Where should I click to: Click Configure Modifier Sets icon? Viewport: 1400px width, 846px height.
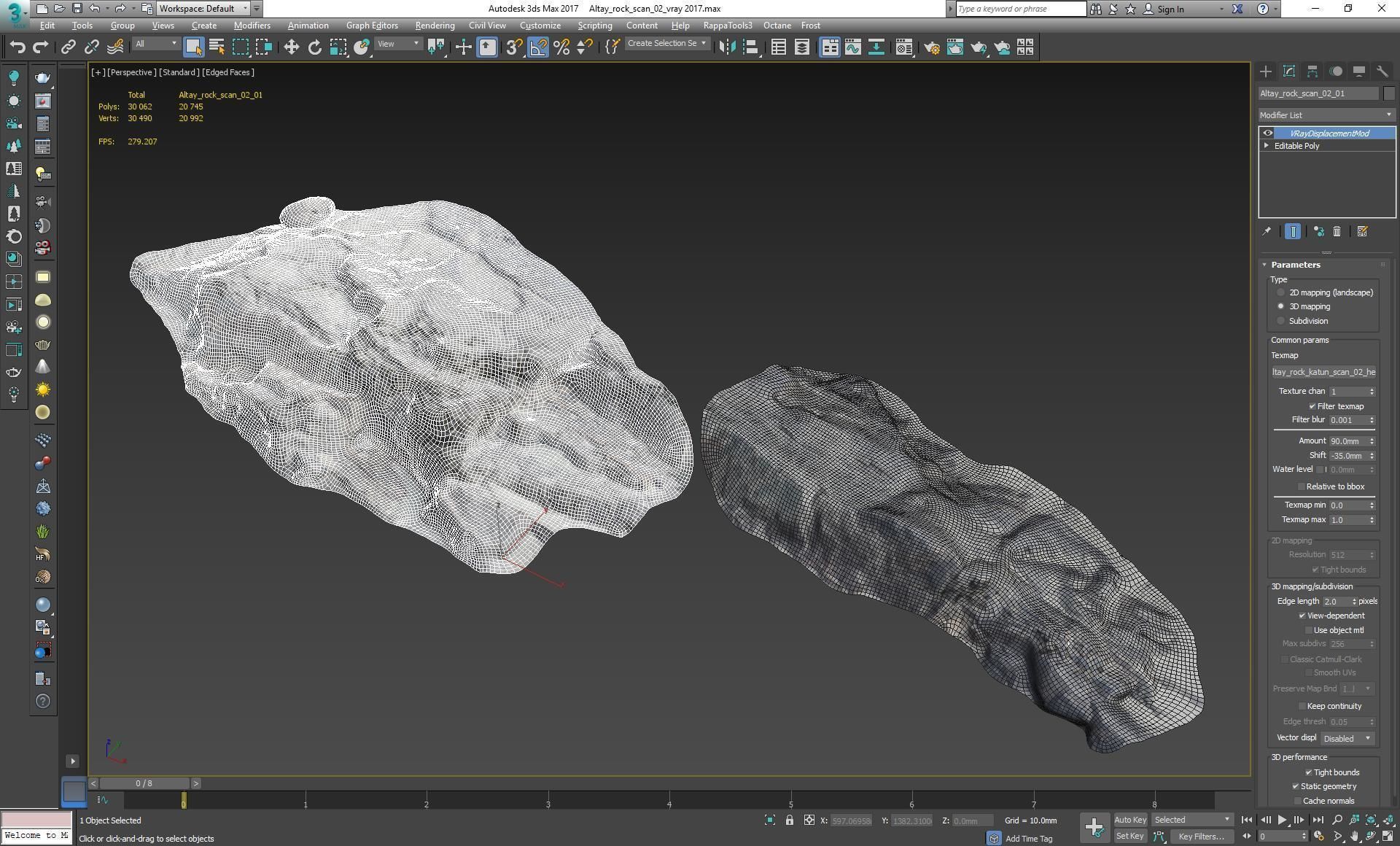tap(1362, 231)
